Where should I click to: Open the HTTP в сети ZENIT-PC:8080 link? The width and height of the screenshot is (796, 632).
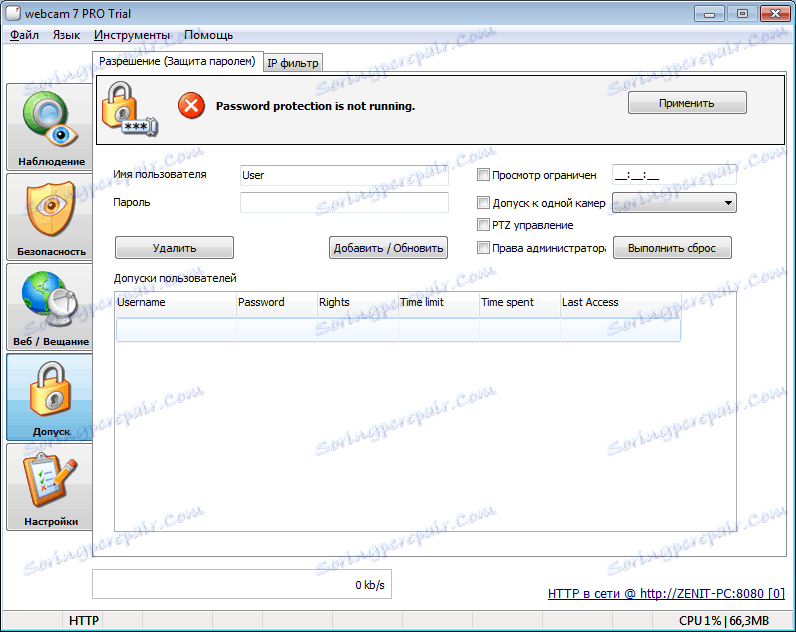pos(666,593)
